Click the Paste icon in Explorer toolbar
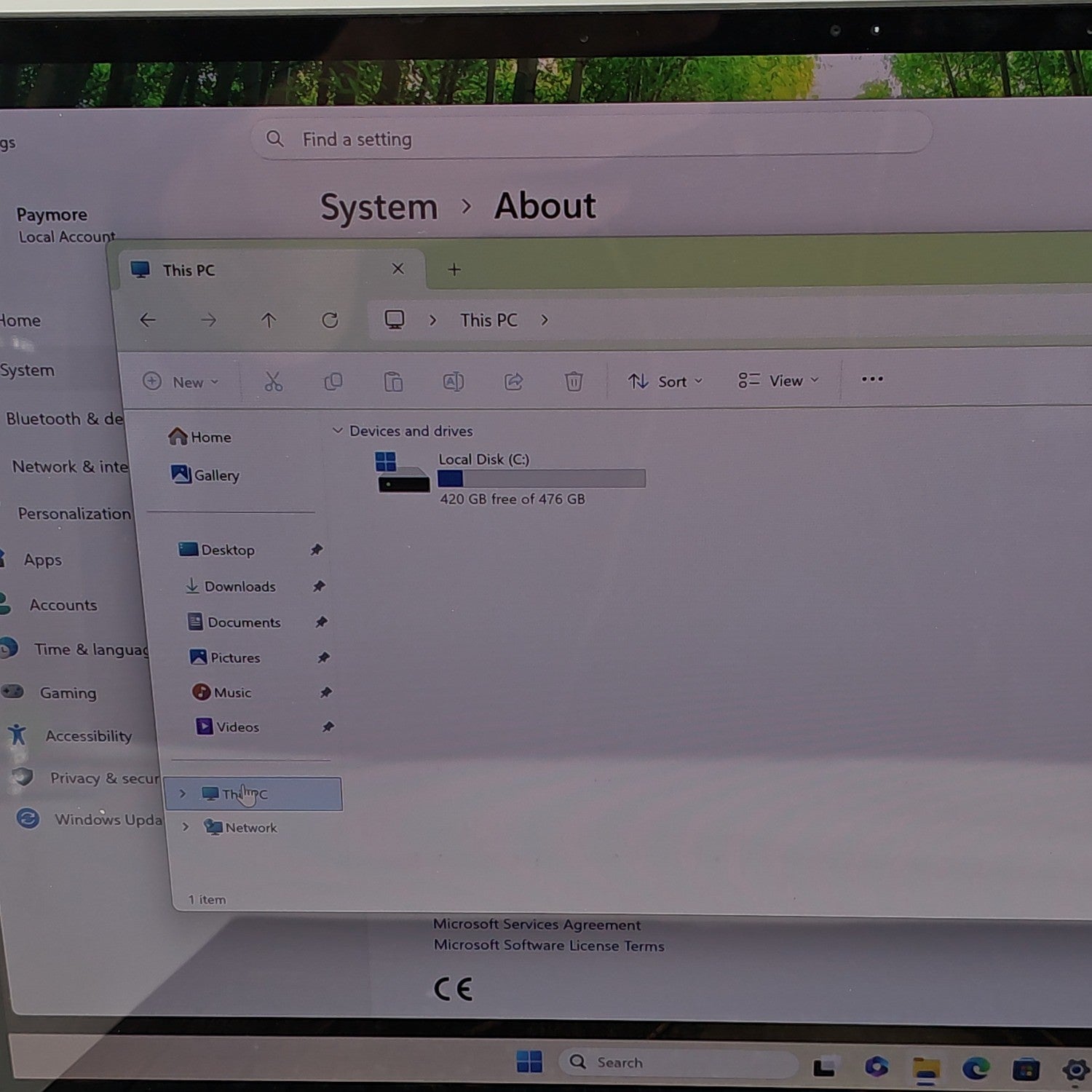The height and width of the screenshot is (1092, 1092). pos(393,382)
